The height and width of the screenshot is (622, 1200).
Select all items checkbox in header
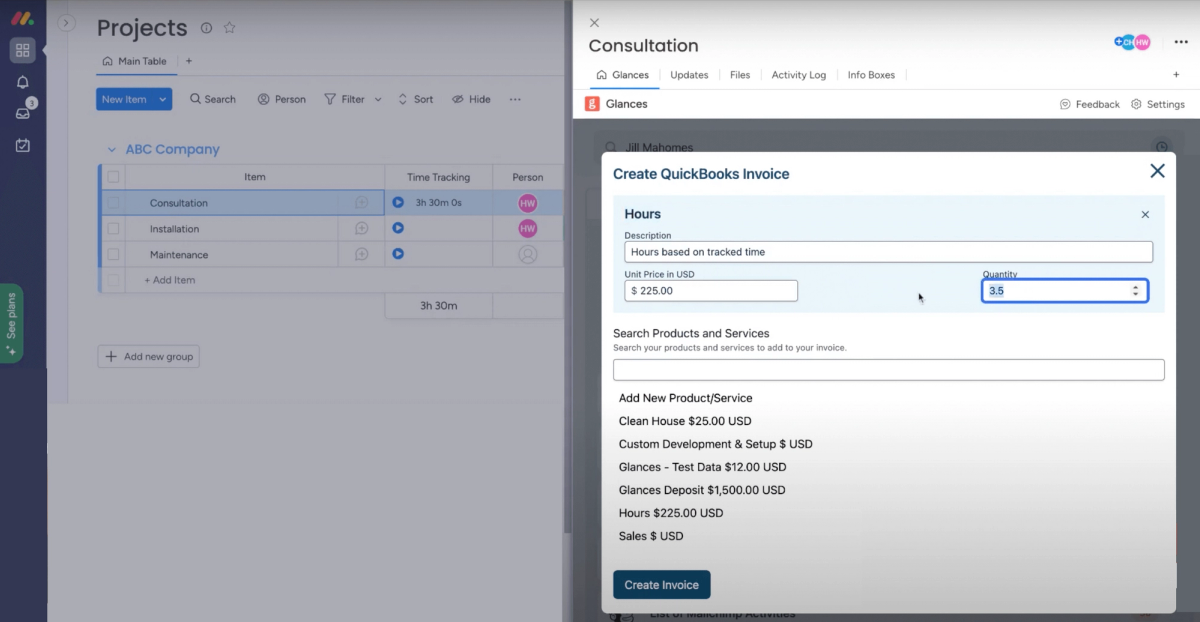(x=113, y=177)
